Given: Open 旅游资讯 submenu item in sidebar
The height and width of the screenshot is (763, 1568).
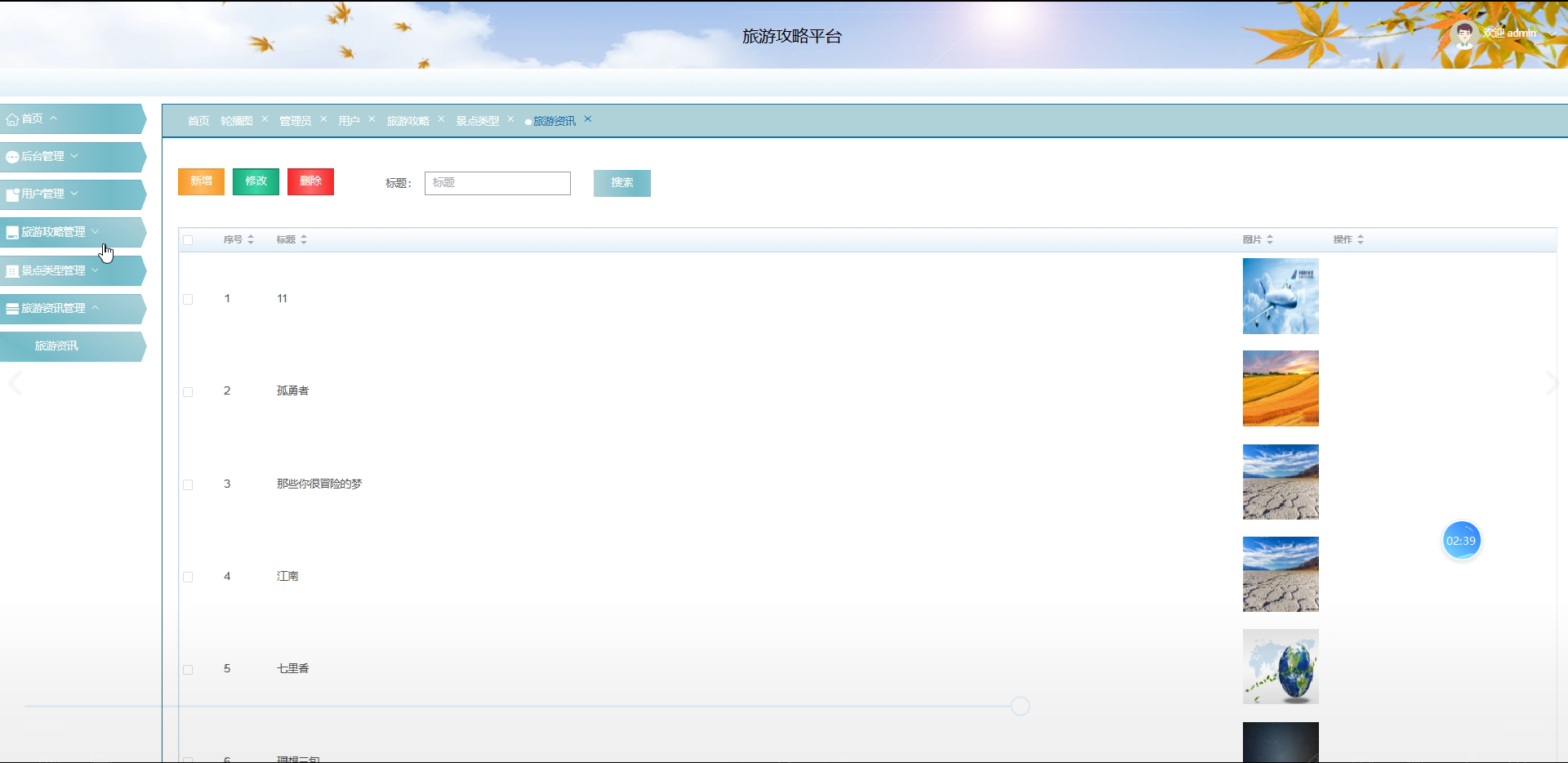Looking at the screenshot, I should [72, 346].
